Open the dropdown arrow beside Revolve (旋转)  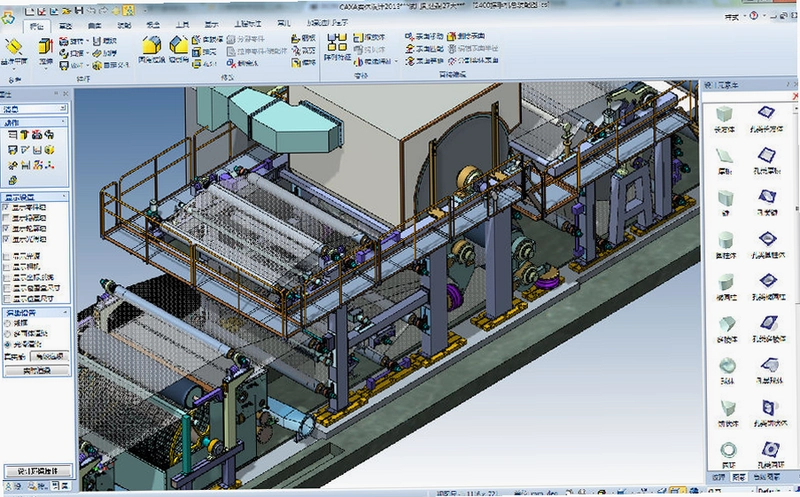click(x=87, y=41)
